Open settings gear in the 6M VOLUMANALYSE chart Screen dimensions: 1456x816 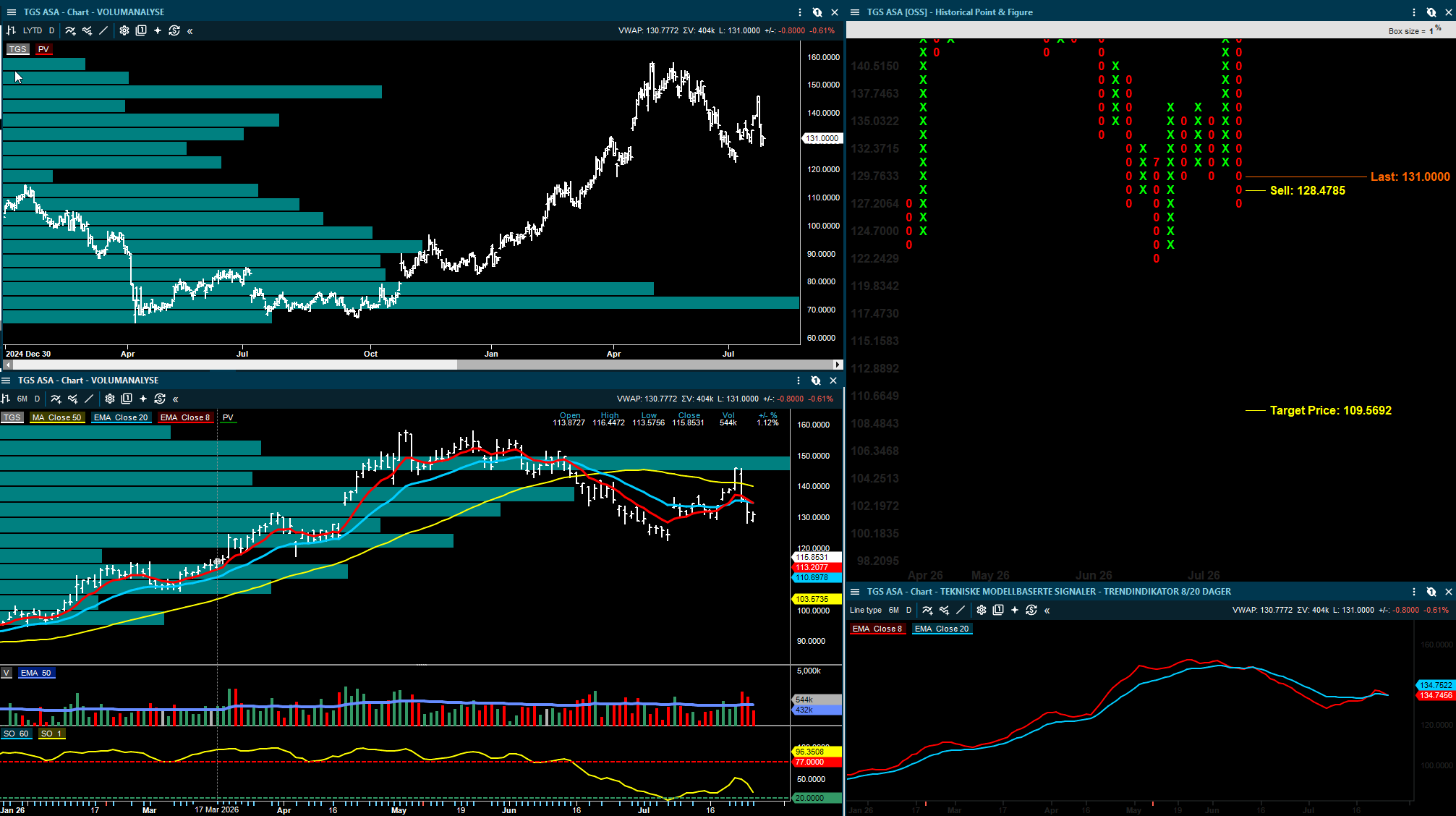110,399
